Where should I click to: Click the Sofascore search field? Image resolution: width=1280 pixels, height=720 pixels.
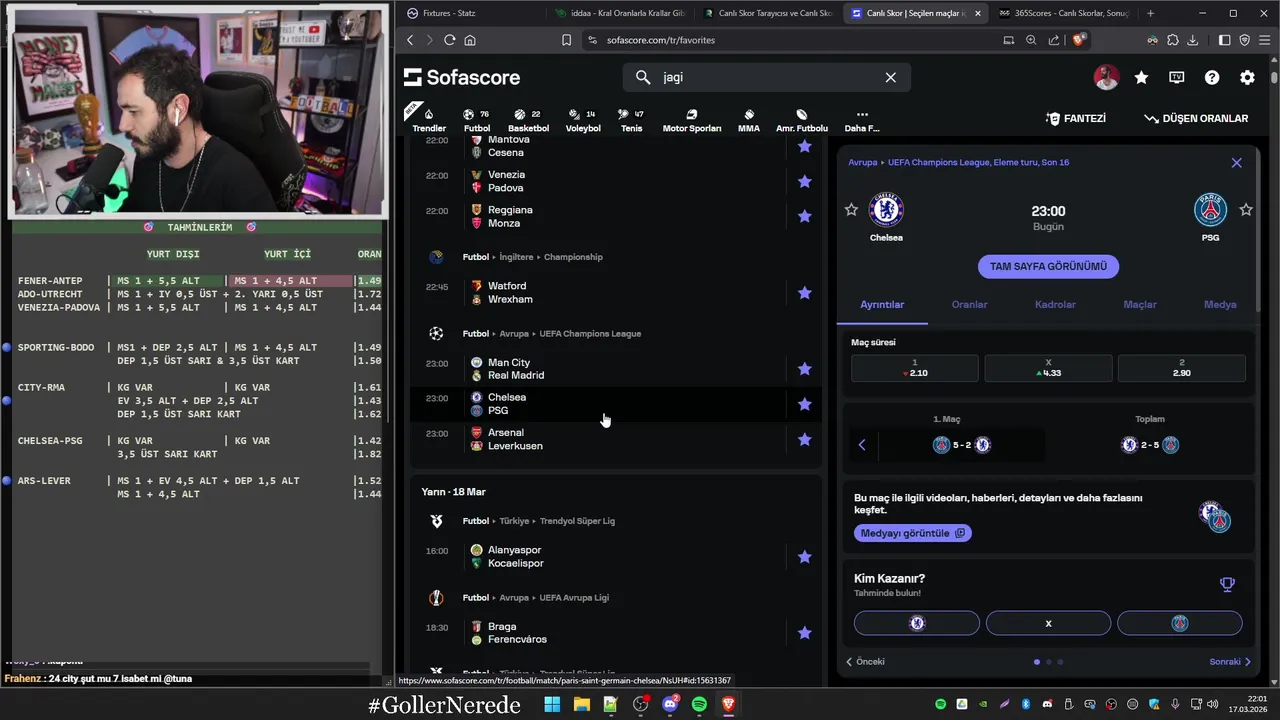pos(765,77)
